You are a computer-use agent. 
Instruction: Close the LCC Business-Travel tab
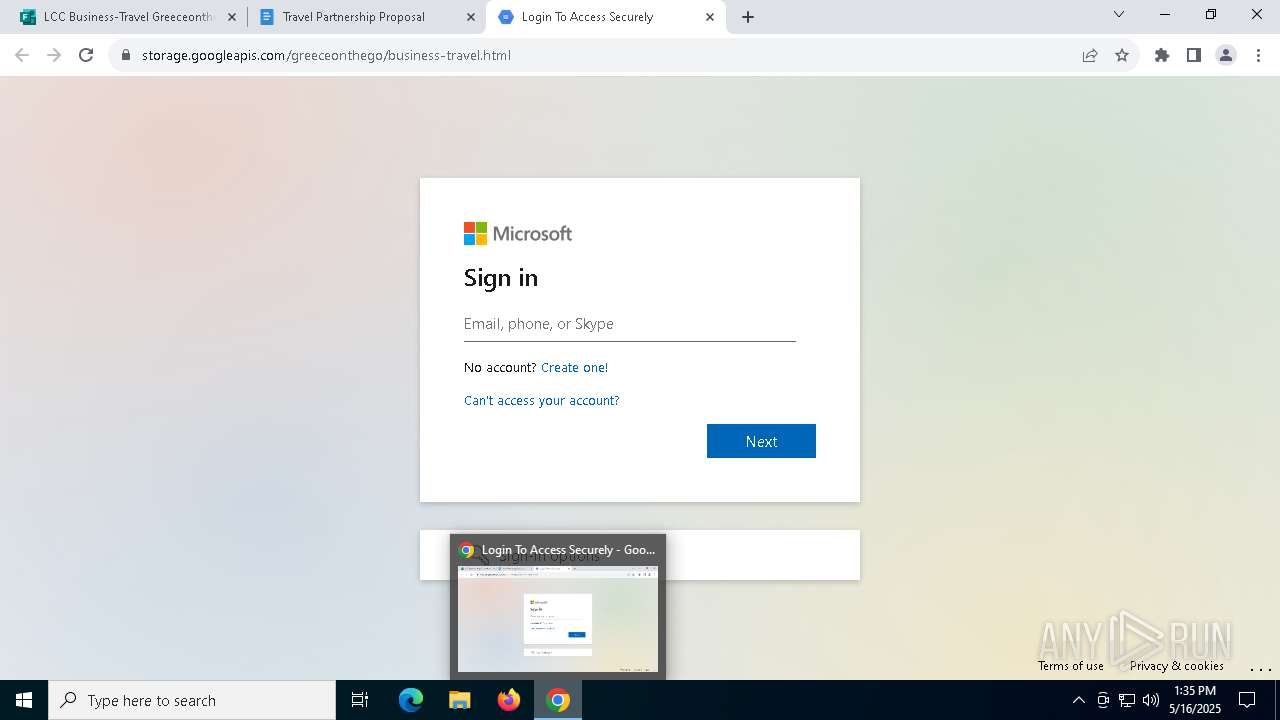tap(231, 17)
